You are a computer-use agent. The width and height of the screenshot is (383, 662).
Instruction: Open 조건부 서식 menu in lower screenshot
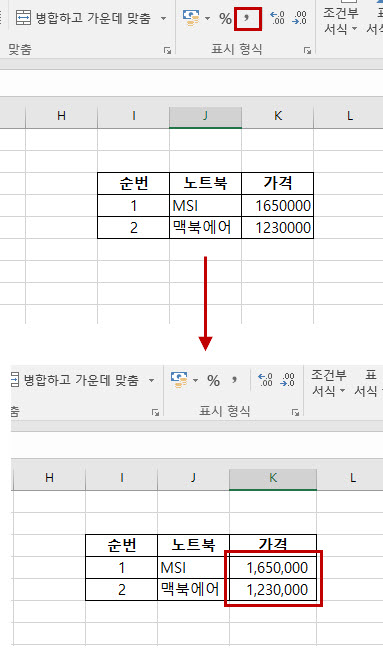click(329, 383)
